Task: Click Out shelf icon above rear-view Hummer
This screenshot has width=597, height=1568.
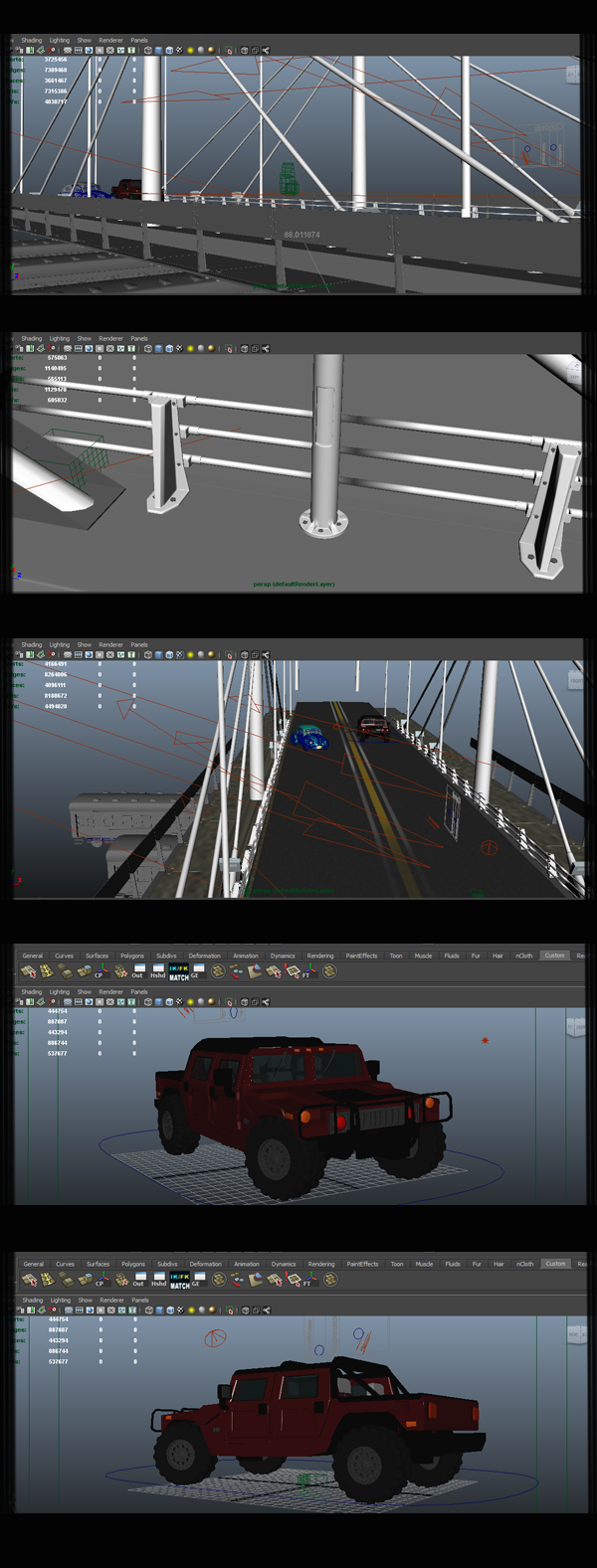Action: coord(138,1279)
